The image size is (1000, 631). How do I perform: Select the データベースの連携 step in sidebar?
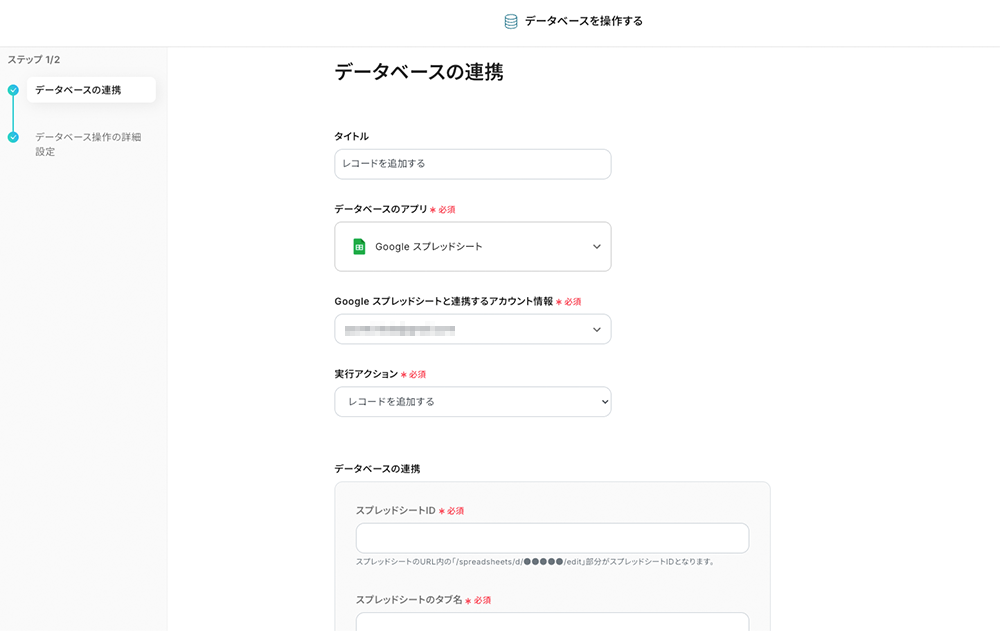[x=78, y=90]
